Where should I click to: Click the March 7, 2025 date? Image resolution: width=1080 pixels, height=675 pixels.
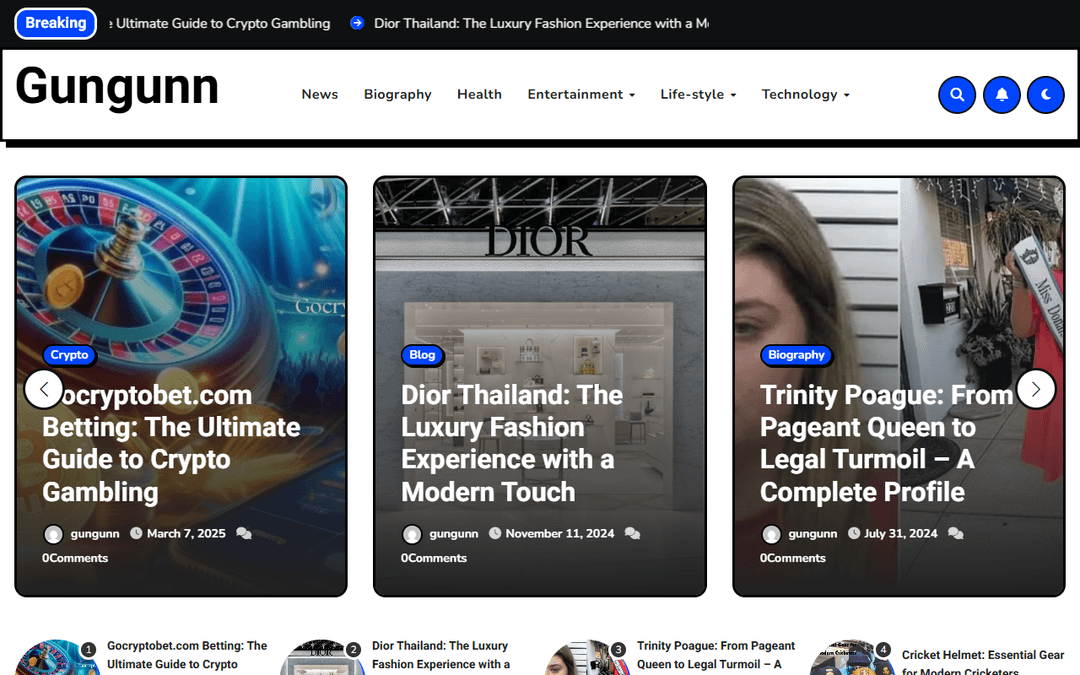pos(186,534)
